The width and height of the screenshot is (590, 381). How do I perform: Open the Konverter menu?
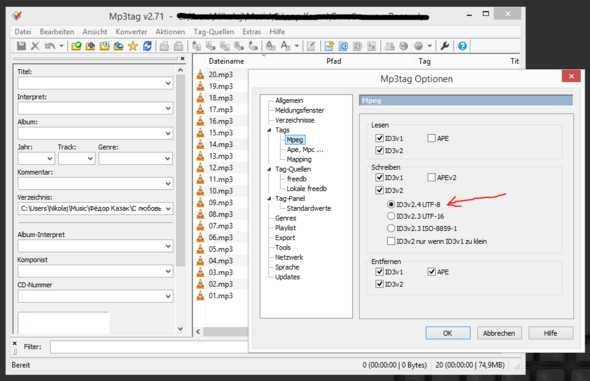131,32
